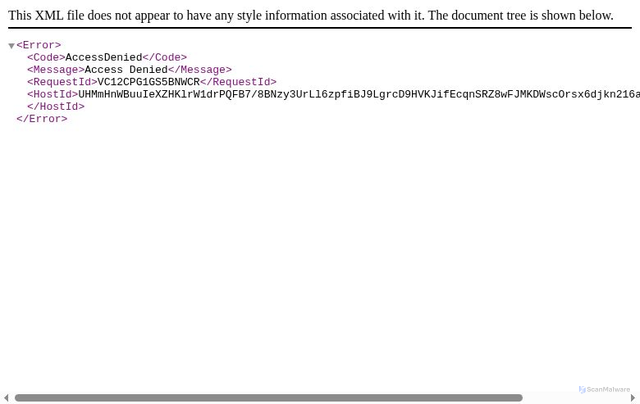Click the 'This XML file does not appear' notice
This screenshot has height=404, width=640.
pyautogui.click(x=311, y=16)
